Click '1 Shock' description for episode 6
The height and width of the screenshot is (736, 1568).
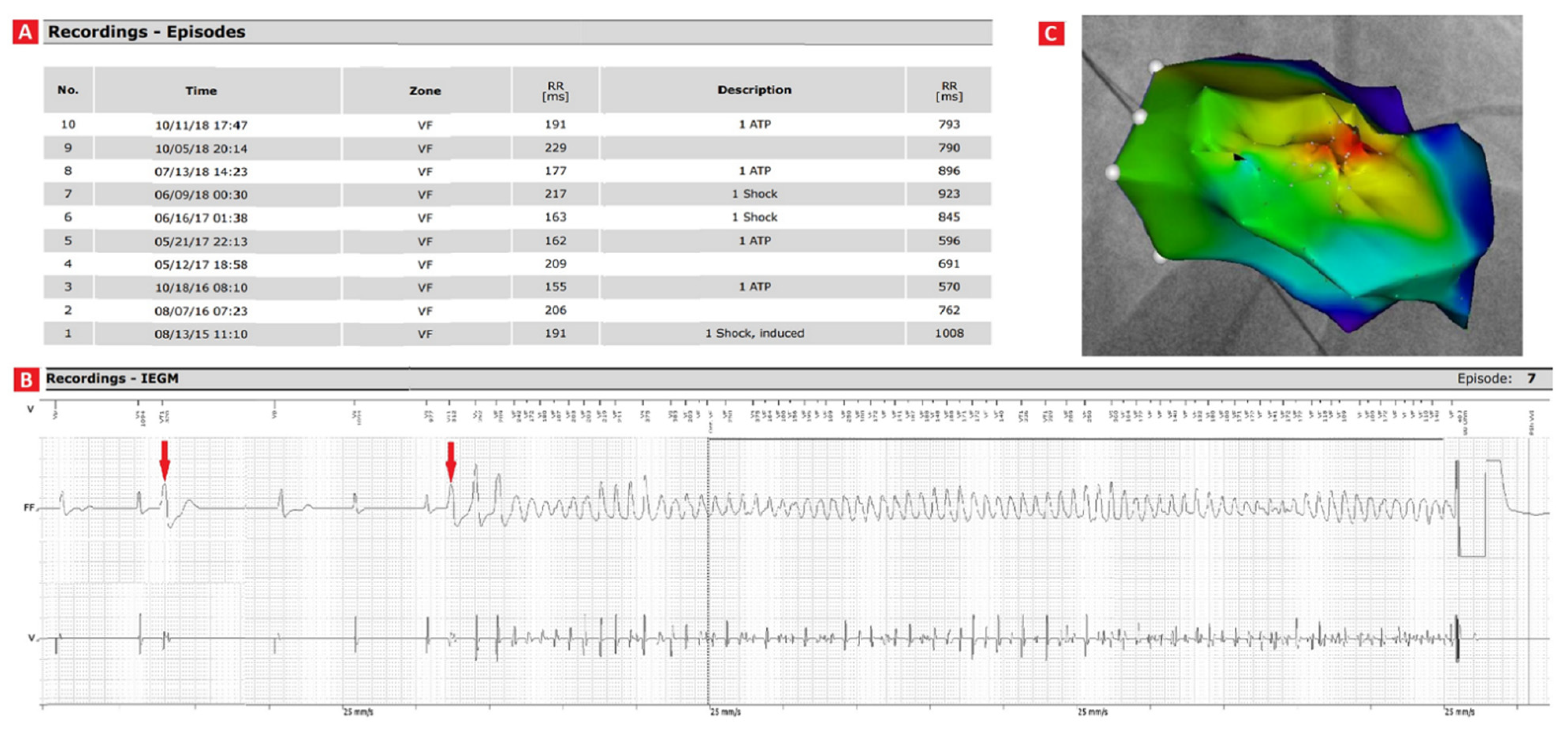[x=754, y=217]
